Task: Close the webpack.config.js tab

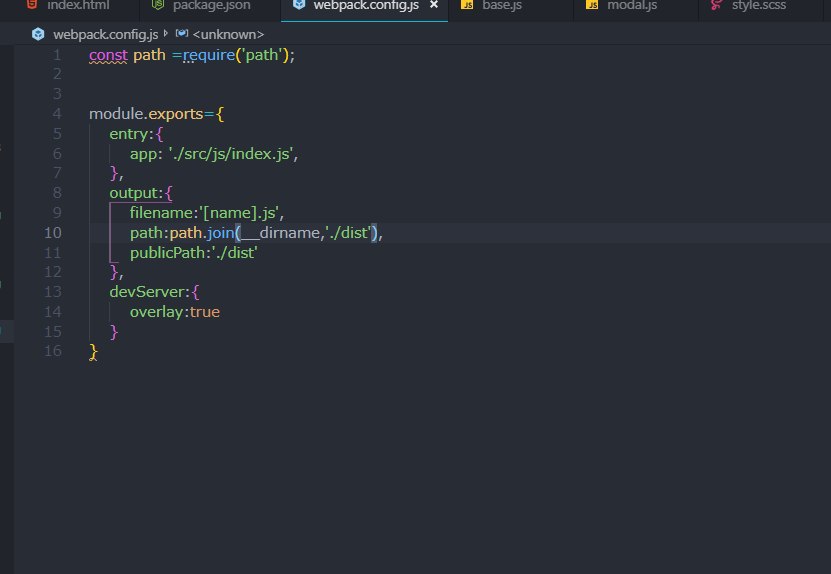Action: 434,5
